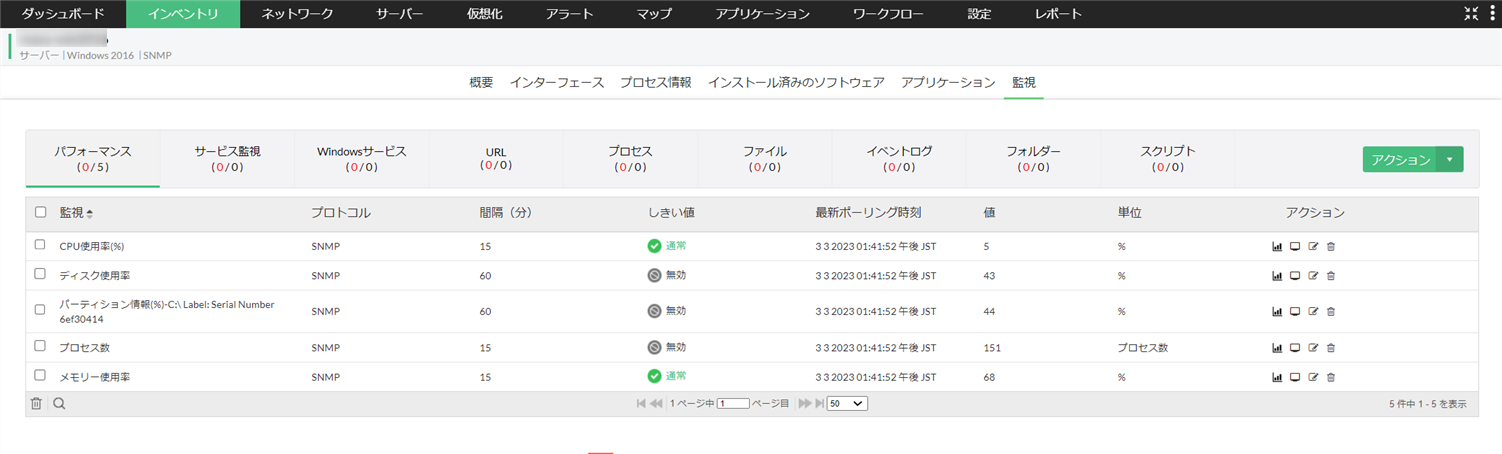Screen dimensions: 1502x454
Task: Click bulk delete trash icon below table
Action: coord(36,404)
